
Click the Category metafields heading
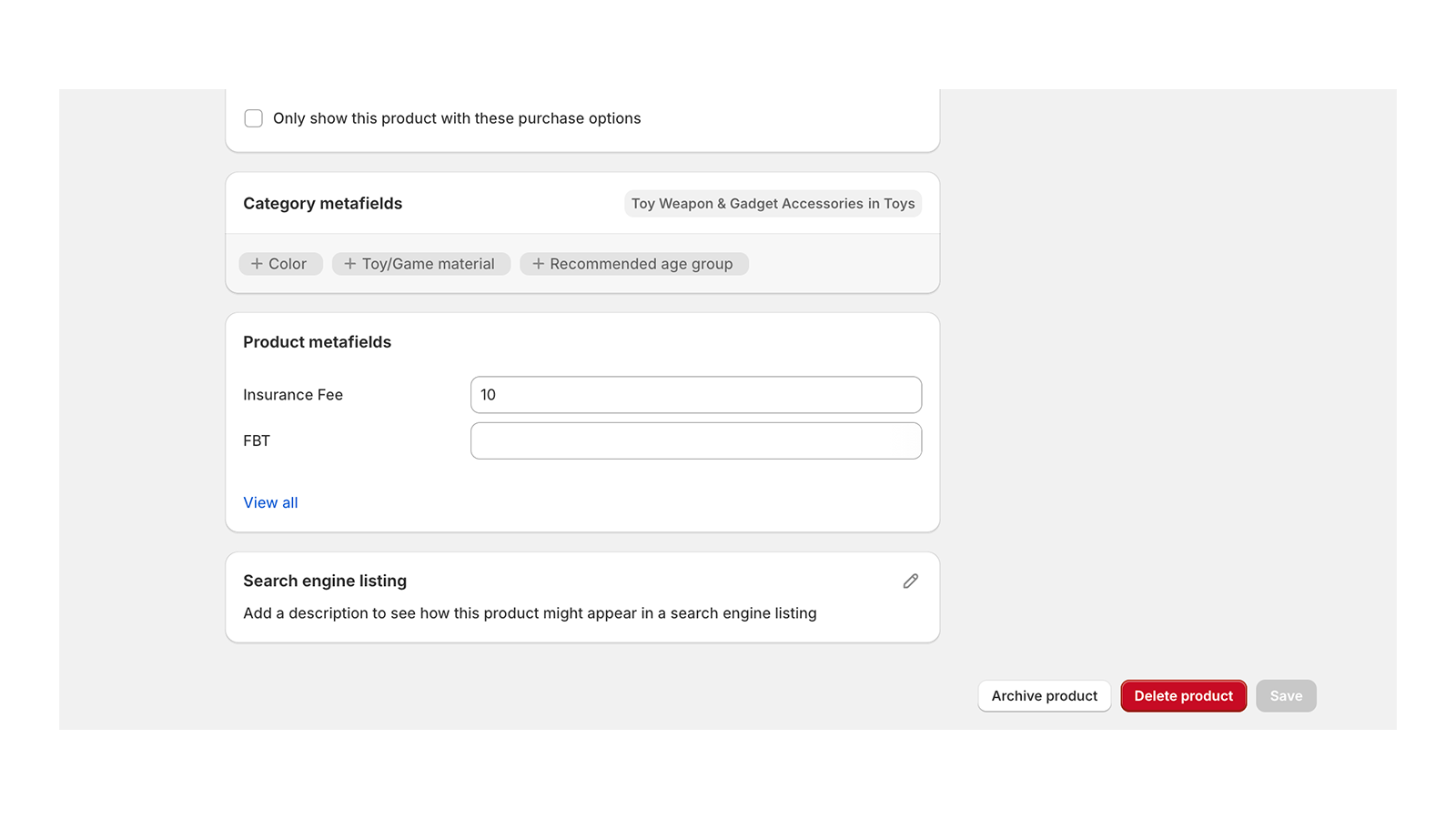click(x=322, y=203)
